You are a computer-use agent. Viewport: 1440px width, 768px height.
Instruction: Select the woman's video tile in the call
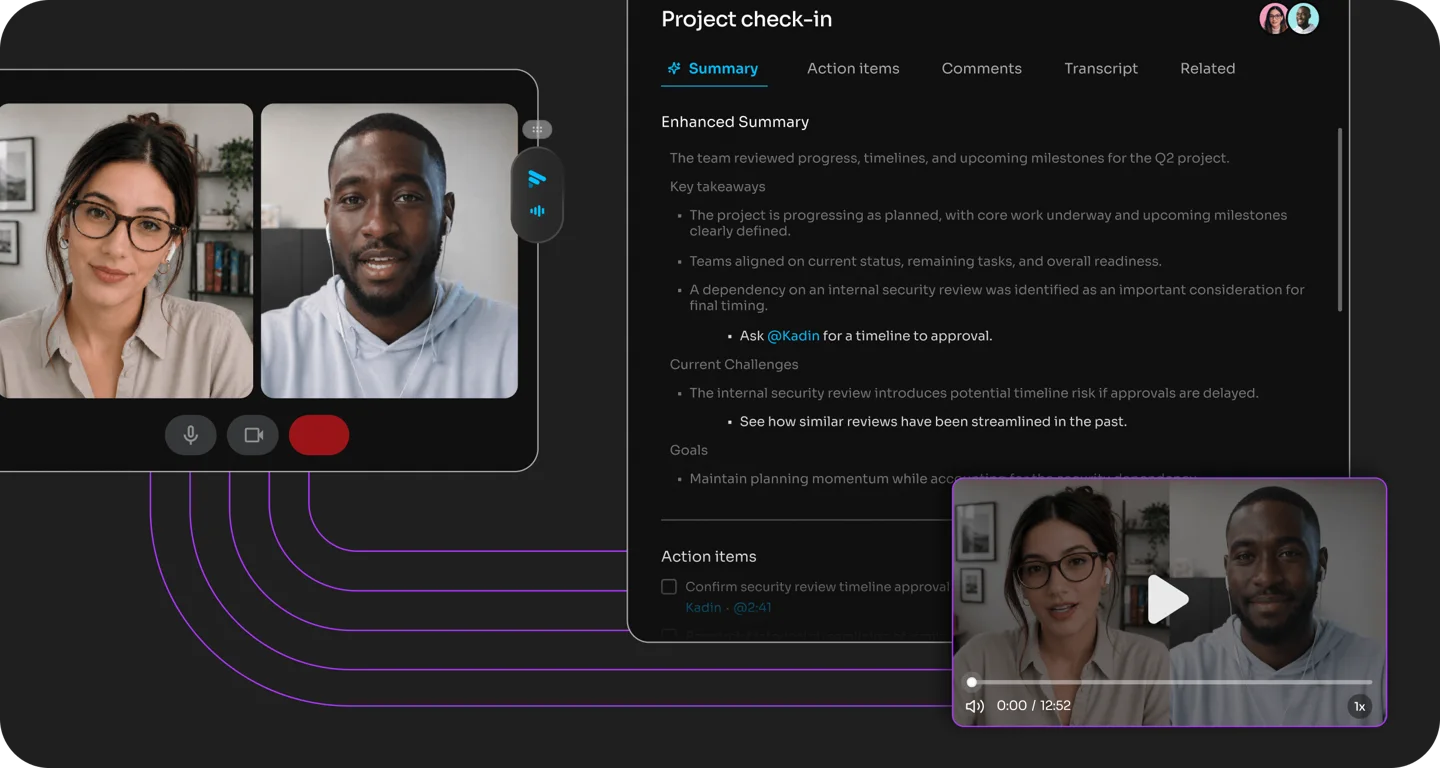pyautogui.click(x=126, y=251)
